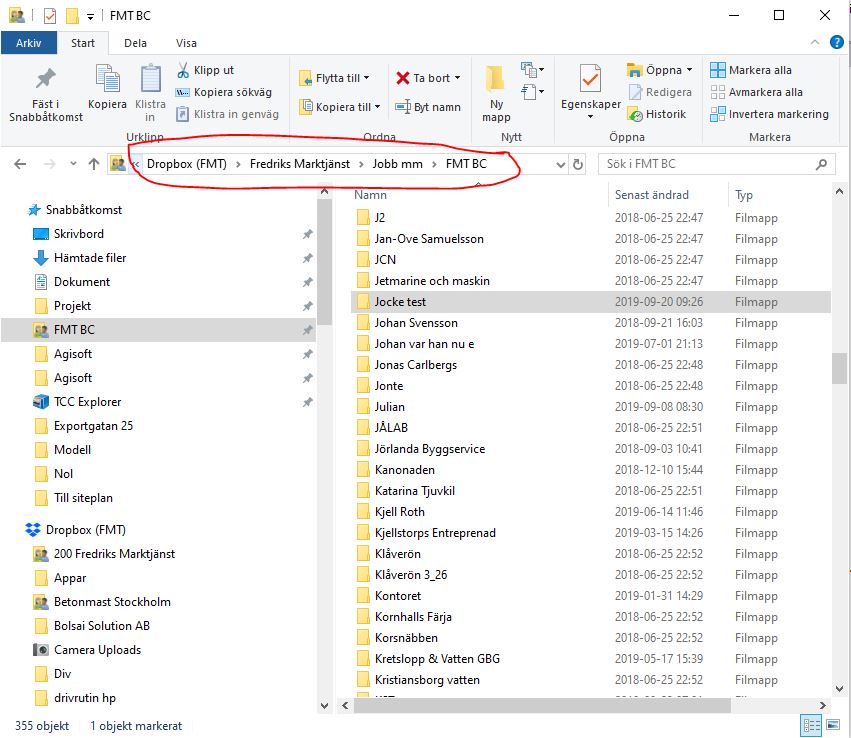Viewport: 851px width, 738px height.
Task: Open the Arkiv menu tab
Action: tap(29, 43)
